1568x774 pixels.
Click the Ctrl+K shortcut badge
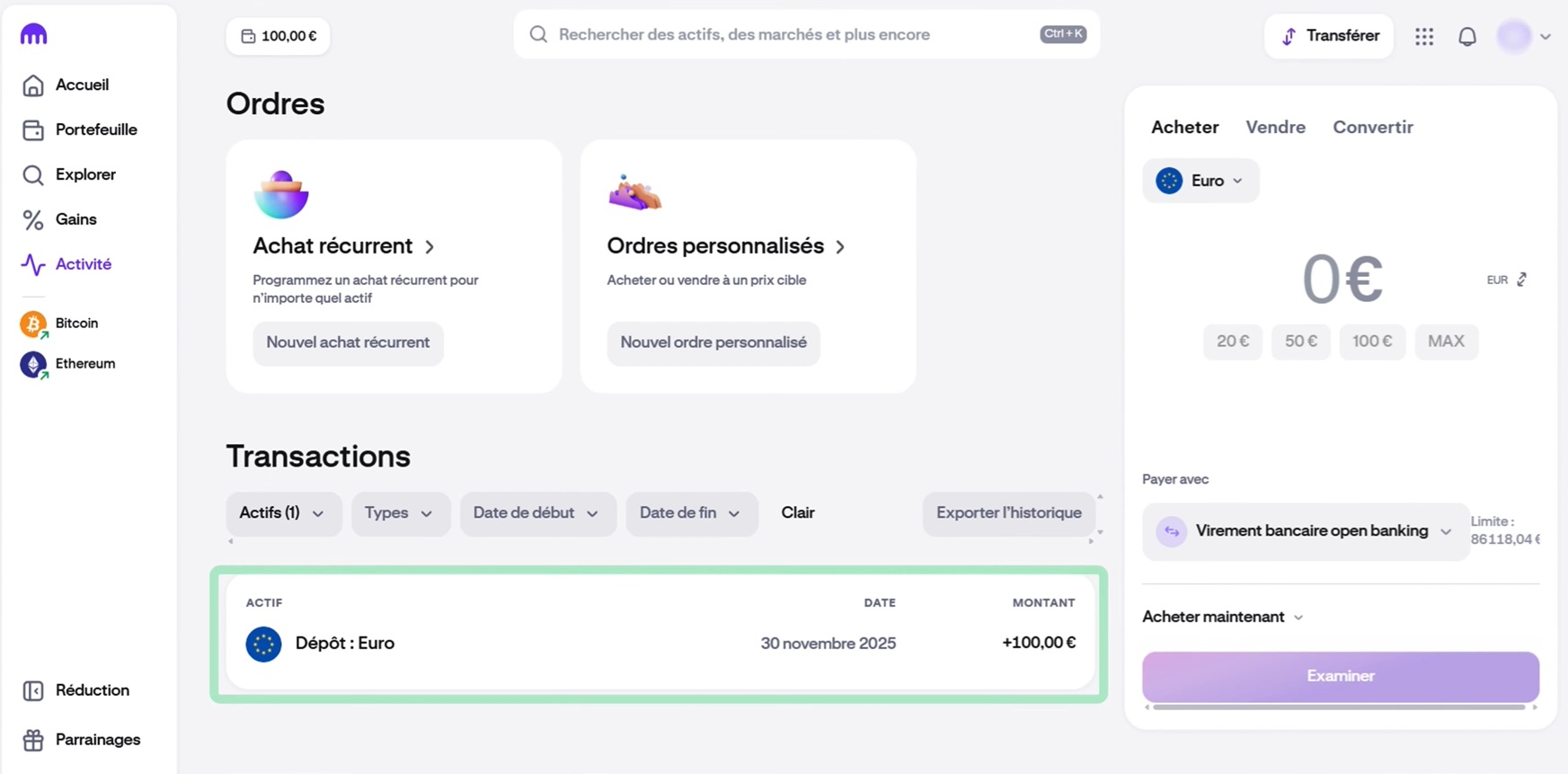(x=1063, y=34)
